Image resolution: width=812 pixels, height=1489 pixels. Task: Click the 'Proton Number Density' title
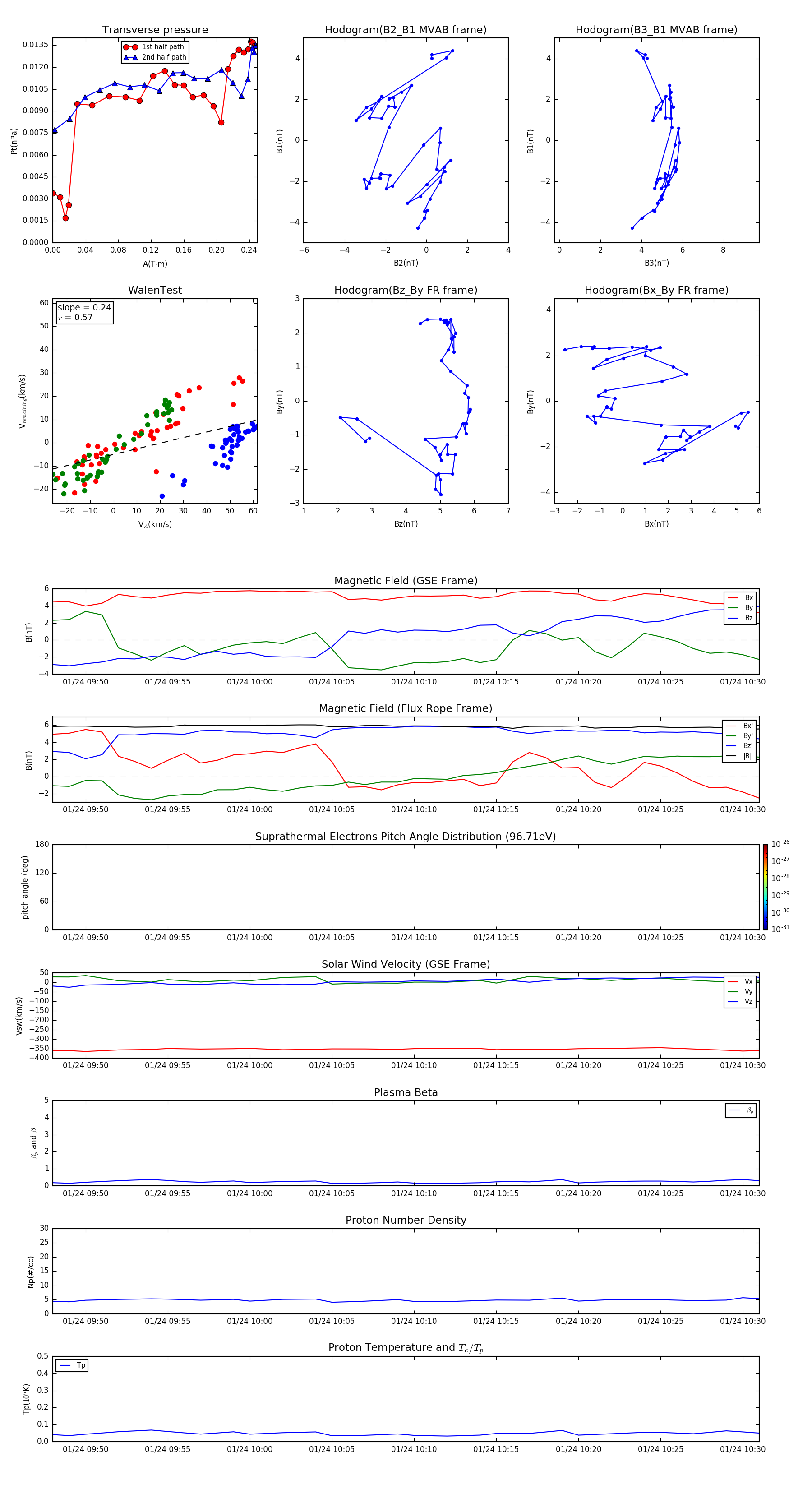pyautogui.click(x=406, y=1221)
